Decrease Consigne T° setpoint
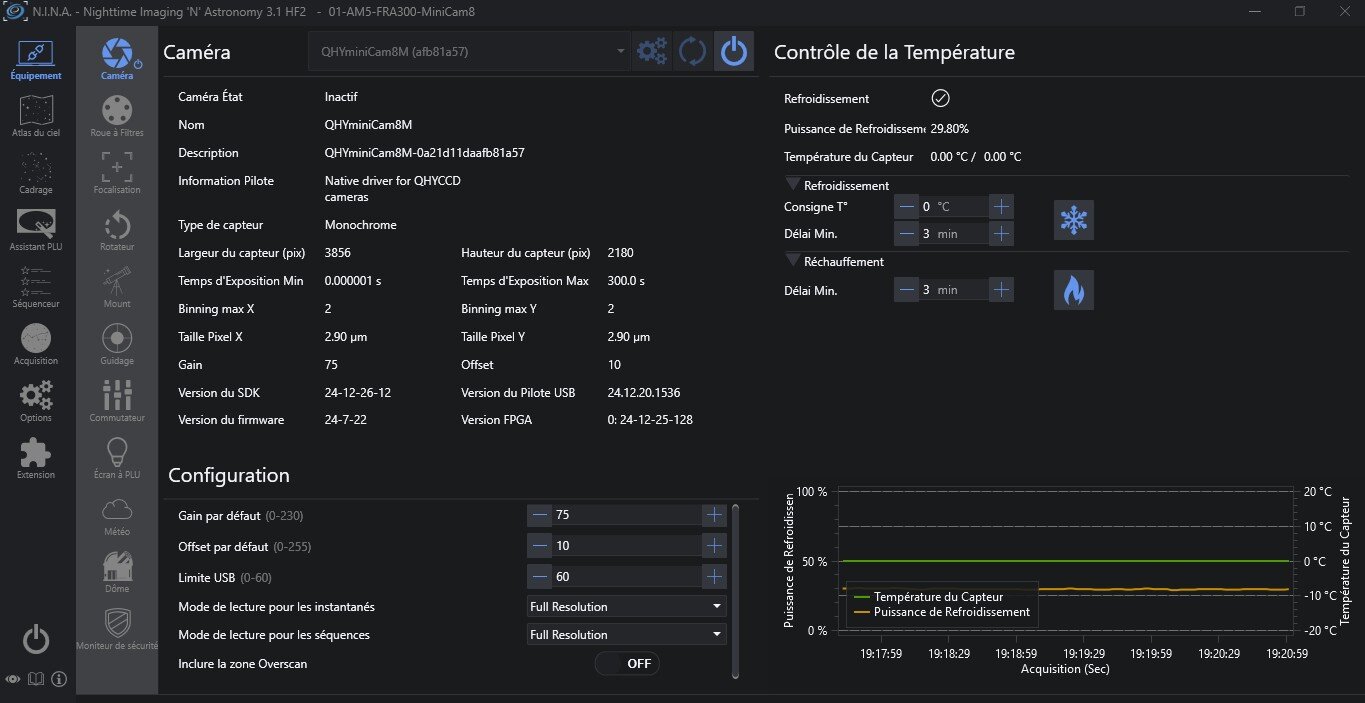The height and width of the screenshot is (703, 1365). pos(906,207)
